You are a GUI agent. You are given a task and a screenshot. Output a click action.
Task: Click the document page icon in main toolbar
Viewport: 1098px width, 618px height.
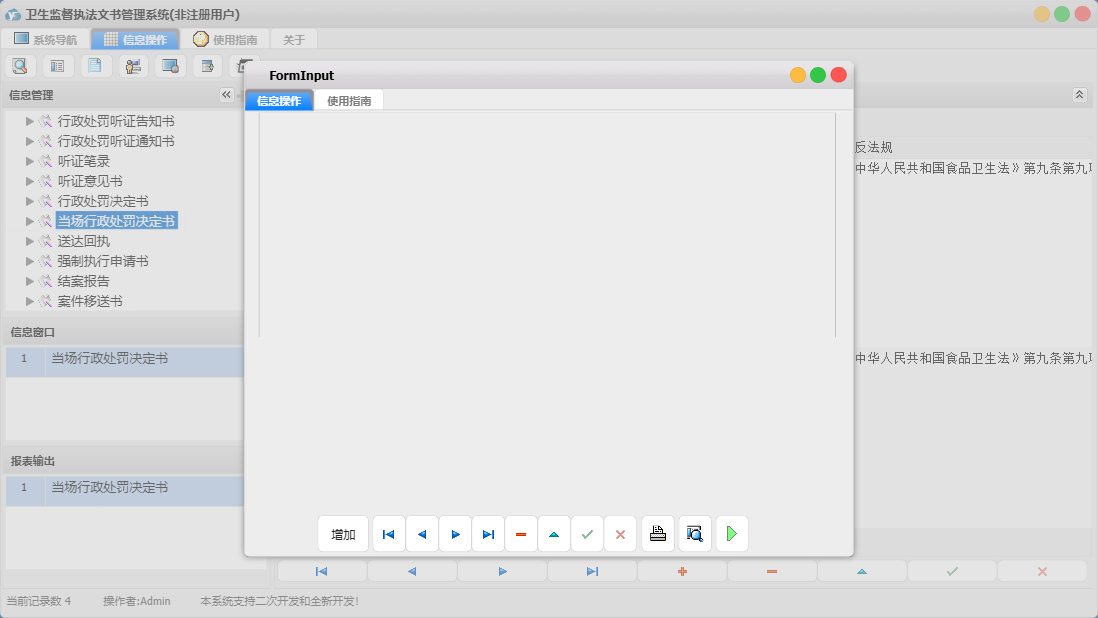pos(95,66)
